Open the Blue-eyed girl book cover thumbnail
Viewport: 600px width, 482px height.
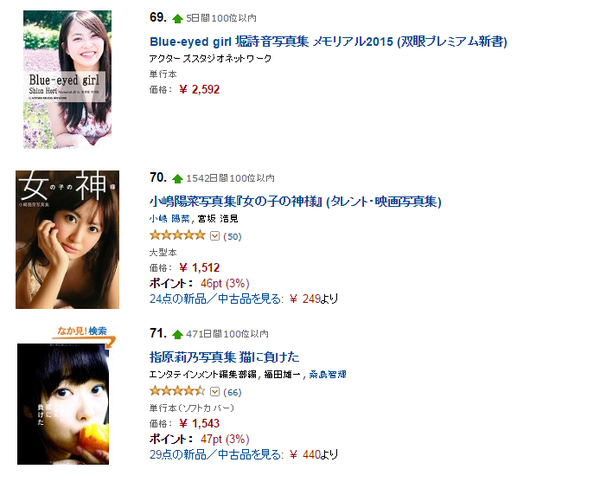67,80
